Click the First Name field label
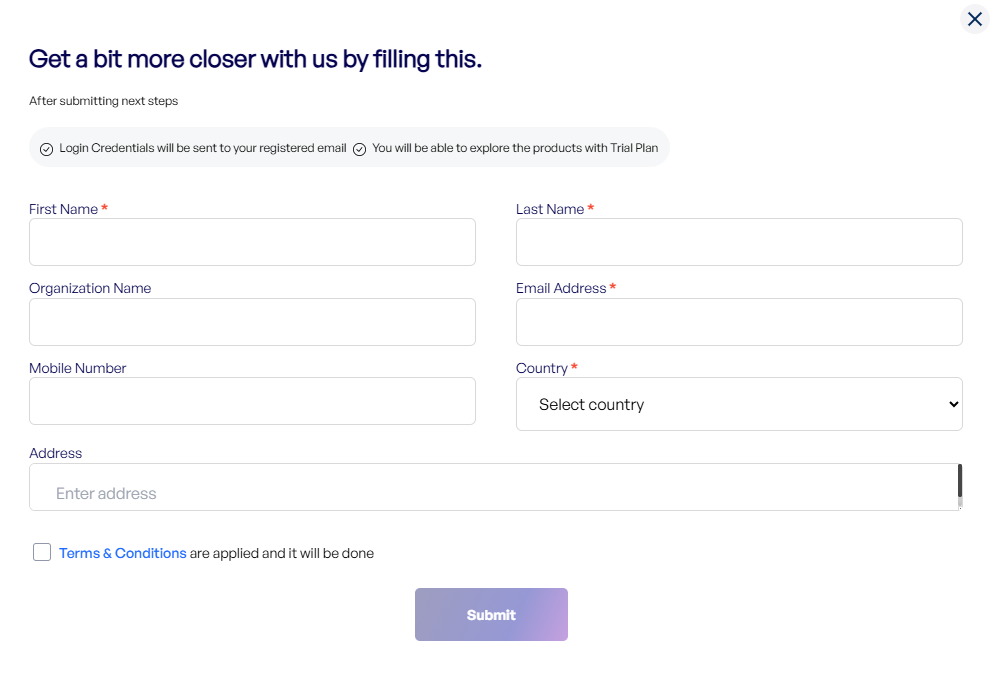 point(62,208)
